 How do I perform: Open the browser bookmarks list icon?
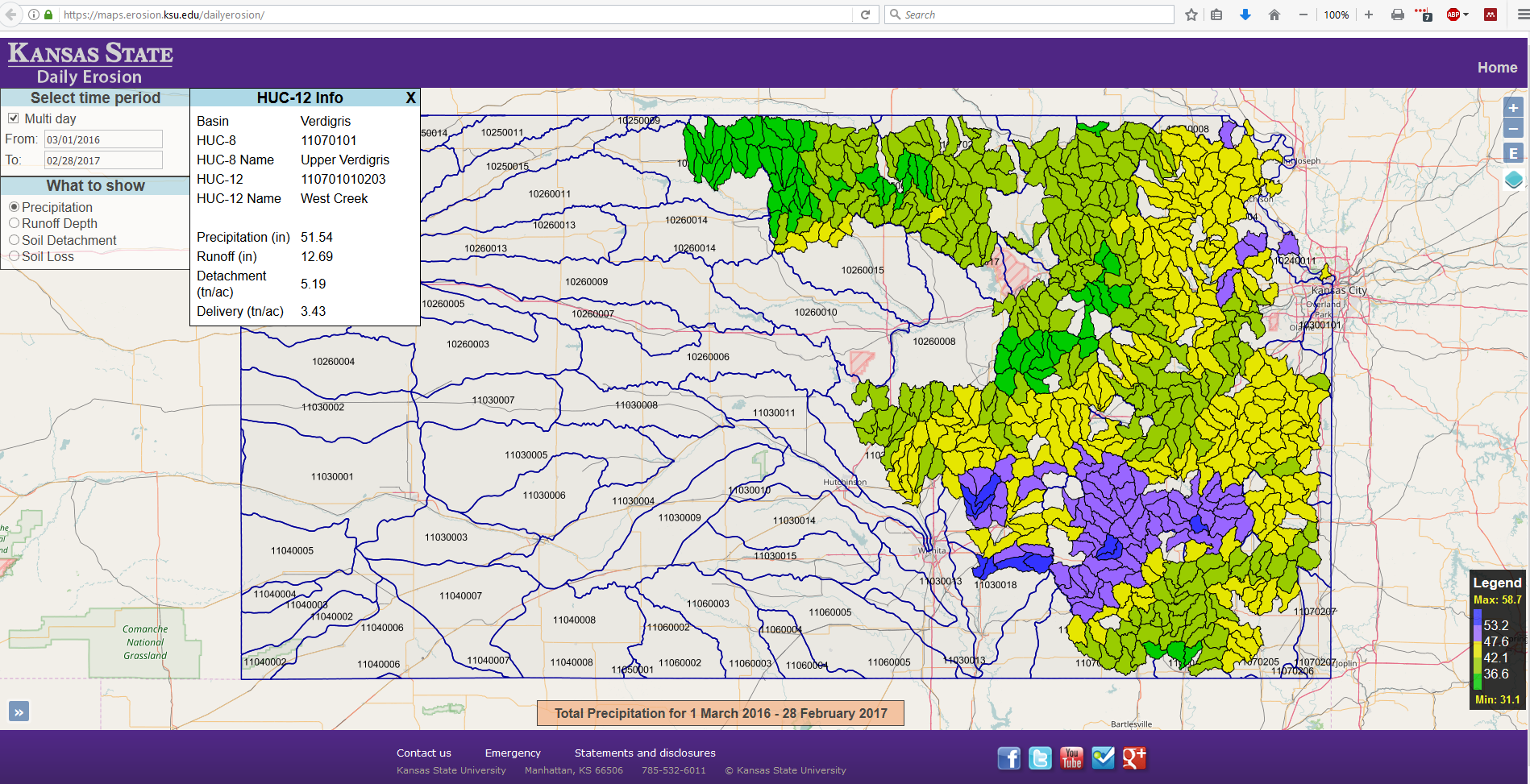click(1216, 15)
